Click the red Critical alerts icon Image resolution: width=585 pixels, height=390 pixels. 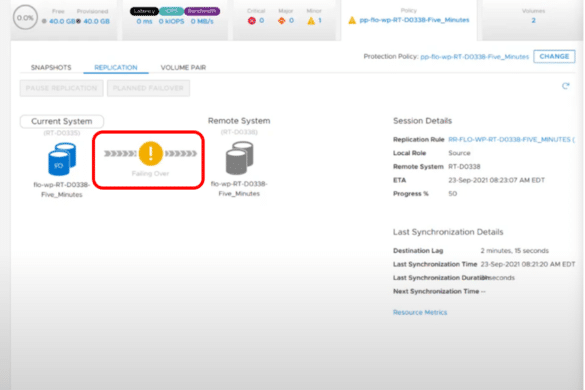pyautogui.click(x=252, y=21)
